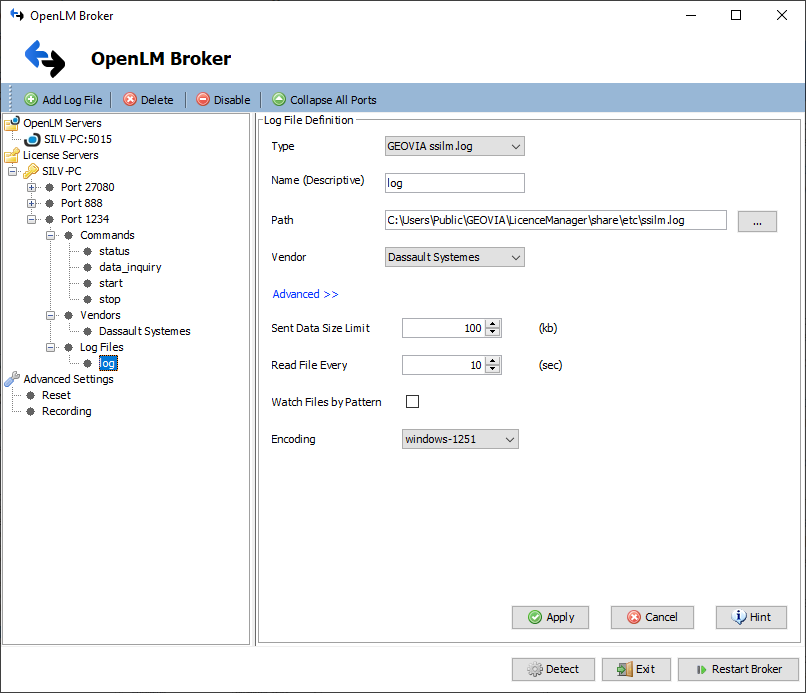Increase Sent Data Size Limit using its stepper
Viewport: 806px width, 693px height.
click(490, 322)
